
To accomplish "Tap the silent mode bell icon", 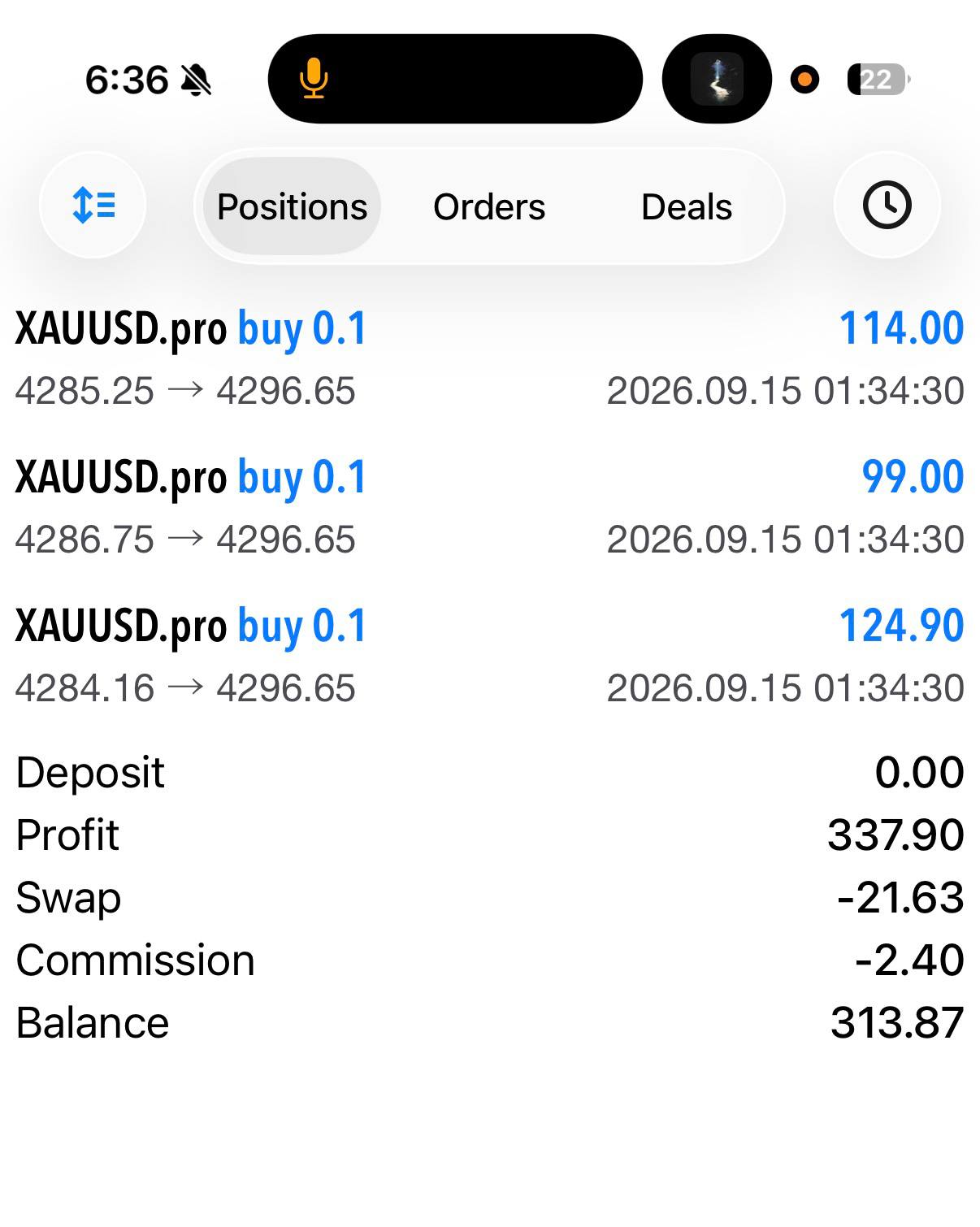I will [197, 80].
